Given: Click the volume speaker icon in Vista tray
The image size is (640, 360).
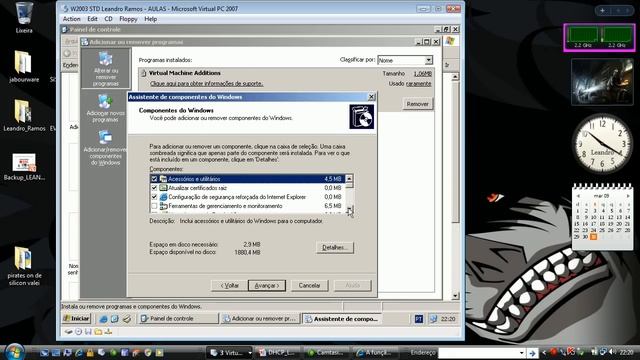Looking at the screenshot, I should click(612, 352).
